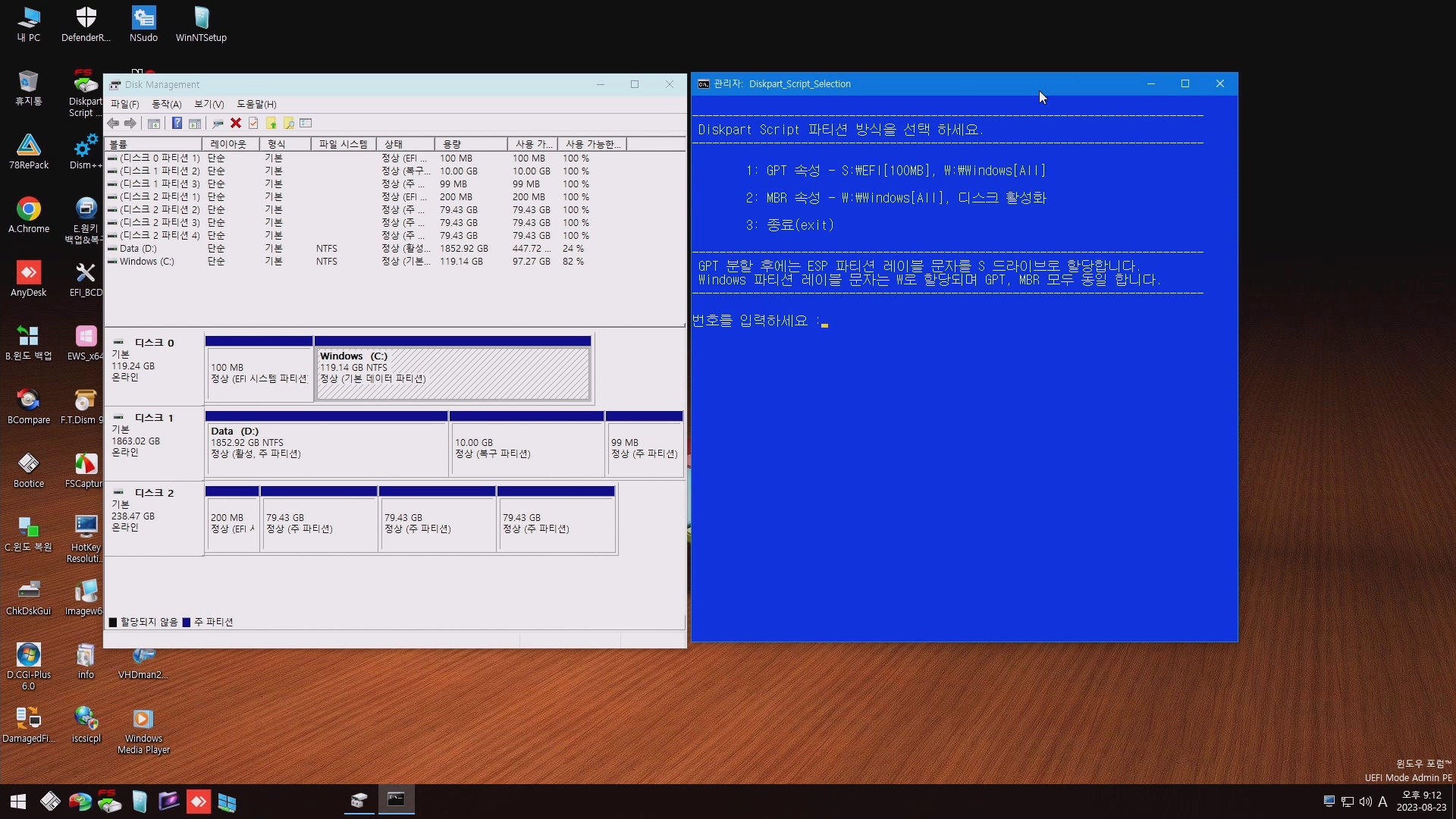1456x819 pixels.
Task: Open the 78RePack desktop icon
Action: (29, 152)
